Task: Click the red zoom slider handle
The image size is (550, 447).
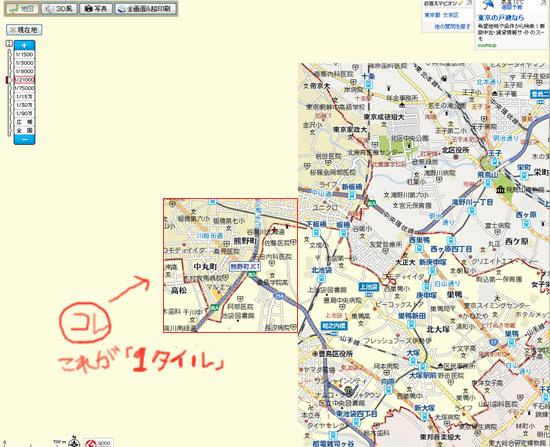Action: coord(8,80)
